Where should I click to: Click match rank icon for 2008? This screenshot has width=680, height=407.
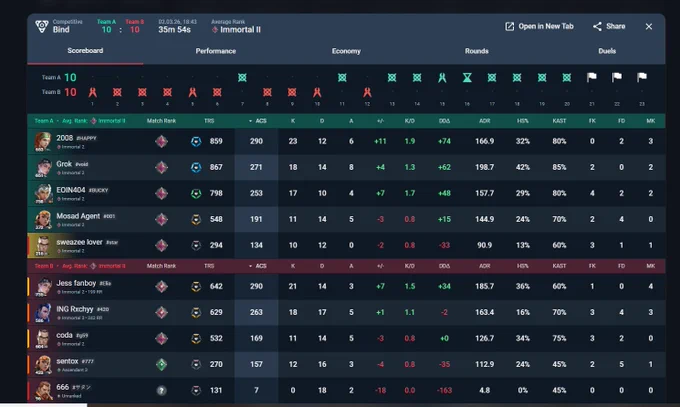(161, 141)
